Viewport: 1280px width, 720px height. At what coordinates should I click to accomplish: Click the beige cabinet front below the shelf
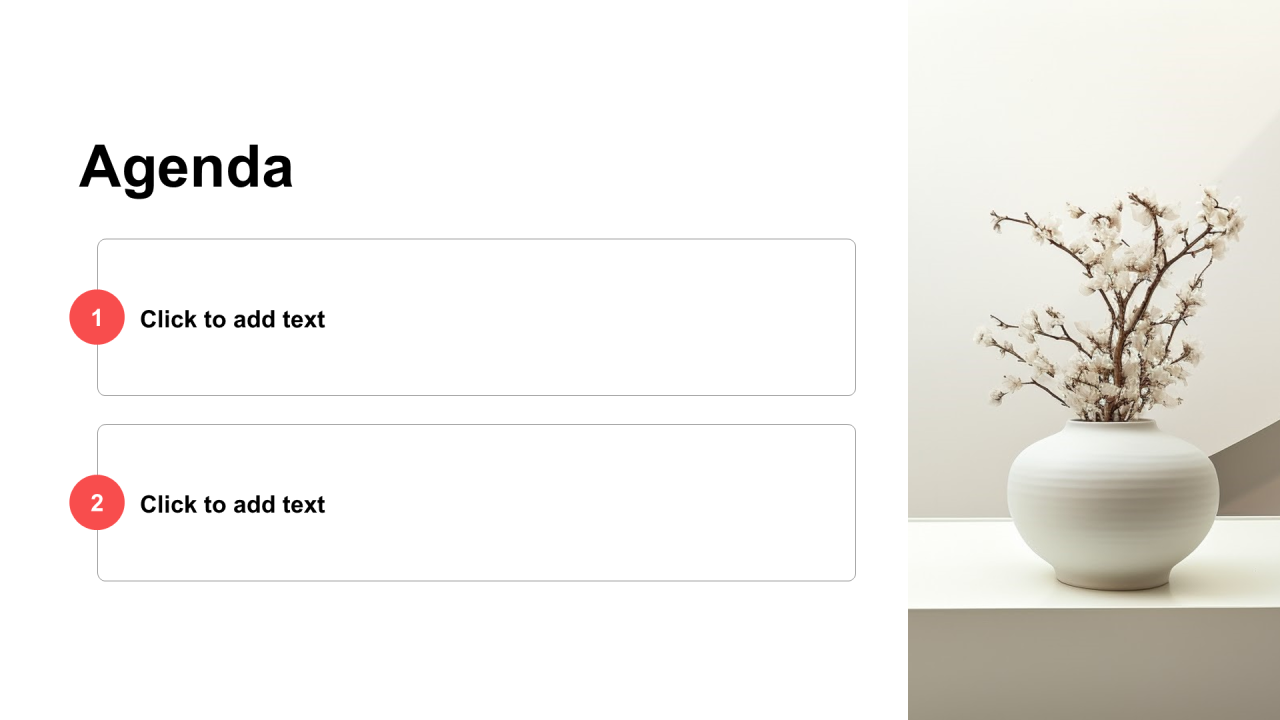click(x=1094, y=665)
